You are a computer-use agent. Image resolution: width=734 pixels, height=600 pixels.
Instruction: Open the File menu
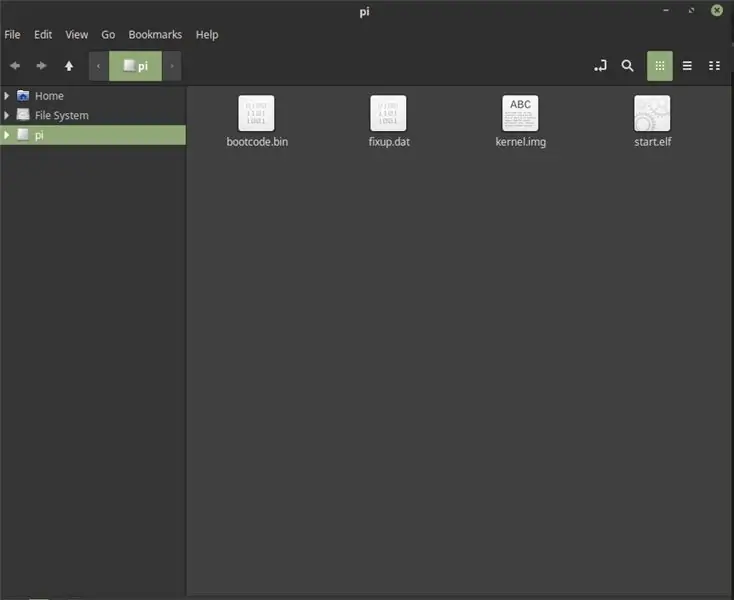coord(12,35)
